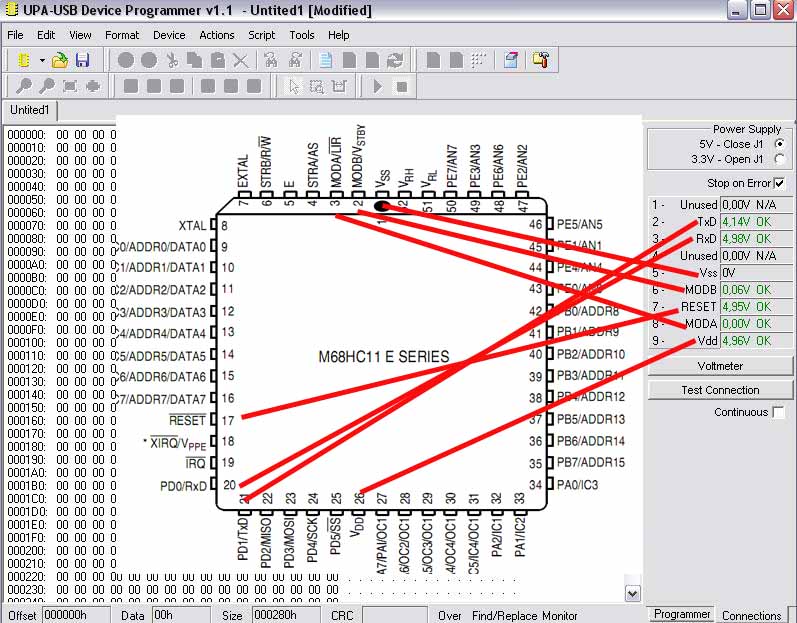Screen dimensions: 797x623
Task: Select the dotted rectangle selection tool
Action: tap(316, 86)
